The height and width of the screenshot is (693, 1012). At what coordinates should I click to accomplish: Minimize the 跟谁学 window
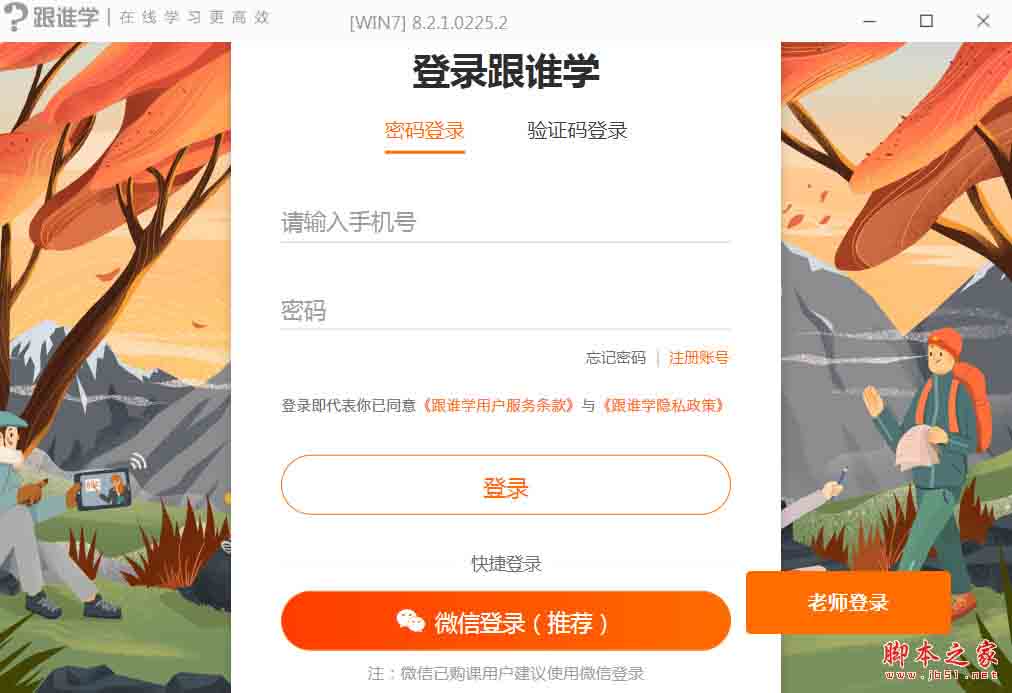869,21
